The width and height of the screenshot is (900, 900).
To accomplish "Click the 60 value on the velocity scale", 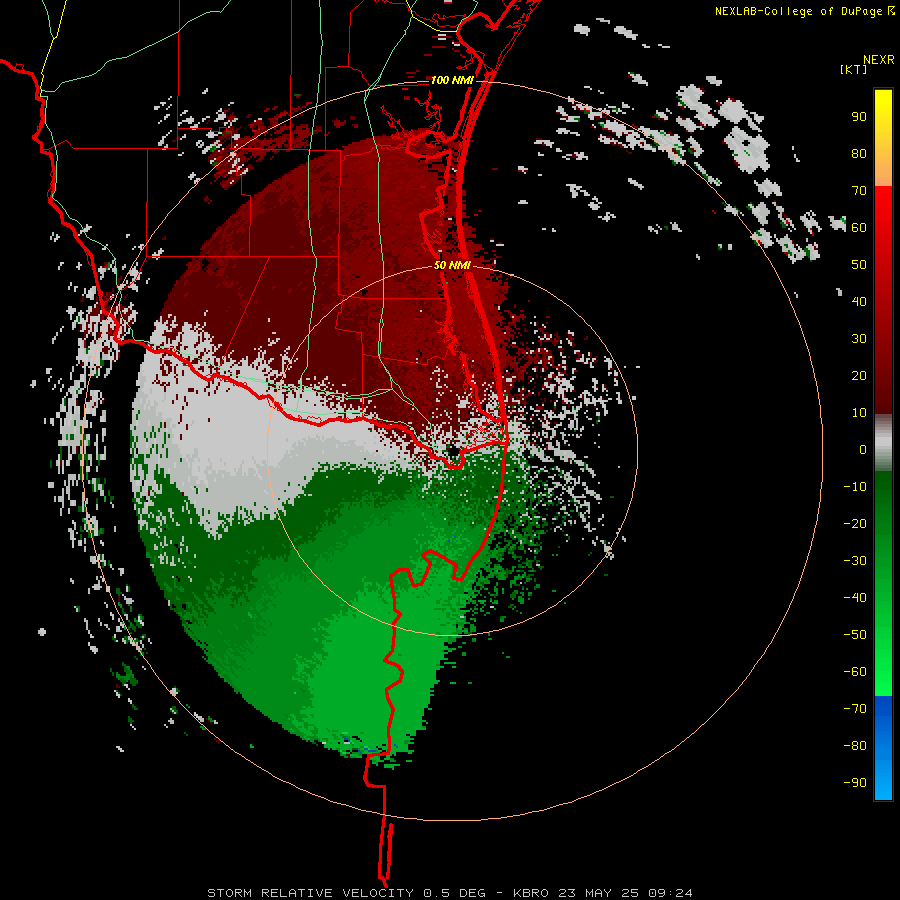I will [x=859, y=228].
